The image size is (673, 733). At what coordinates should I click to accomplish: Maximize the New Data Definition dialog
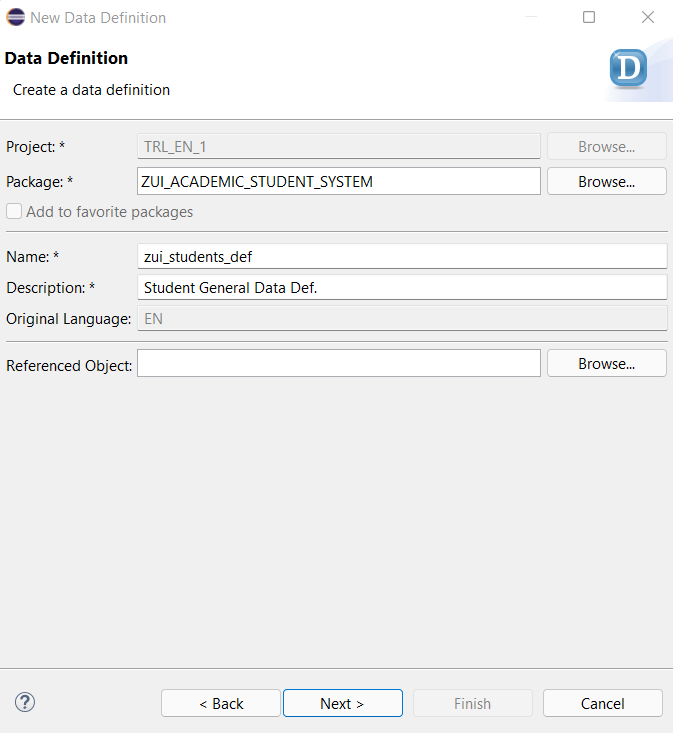click(x=589, y=17)
